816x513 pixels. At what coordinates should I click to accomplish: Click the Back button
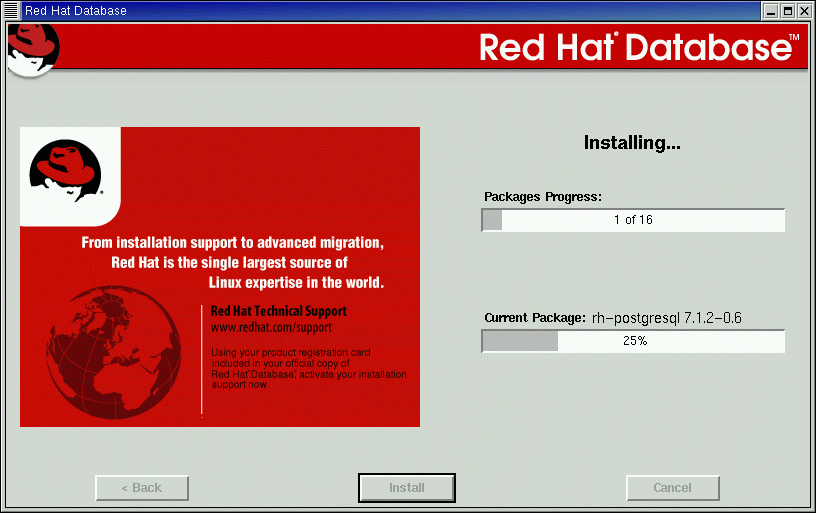click(142, 488)
